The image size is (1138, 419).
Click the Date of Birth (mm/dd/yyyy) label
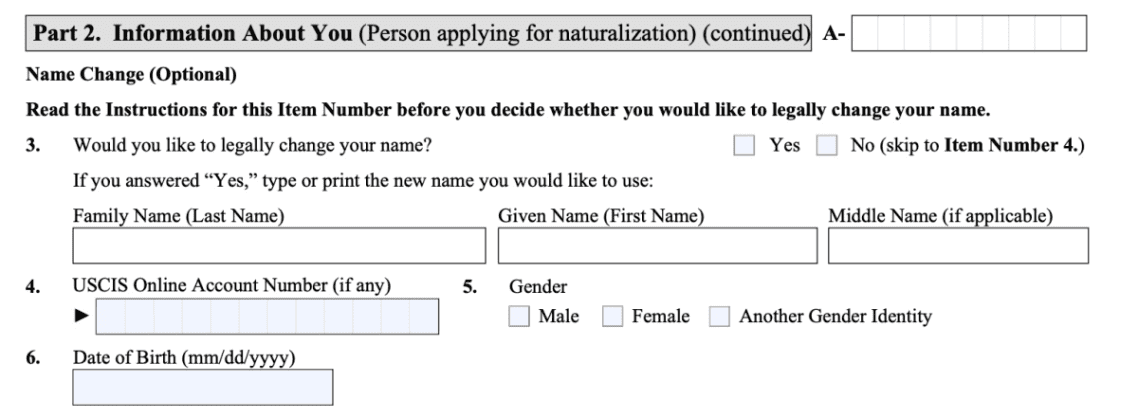click(184, 358)
